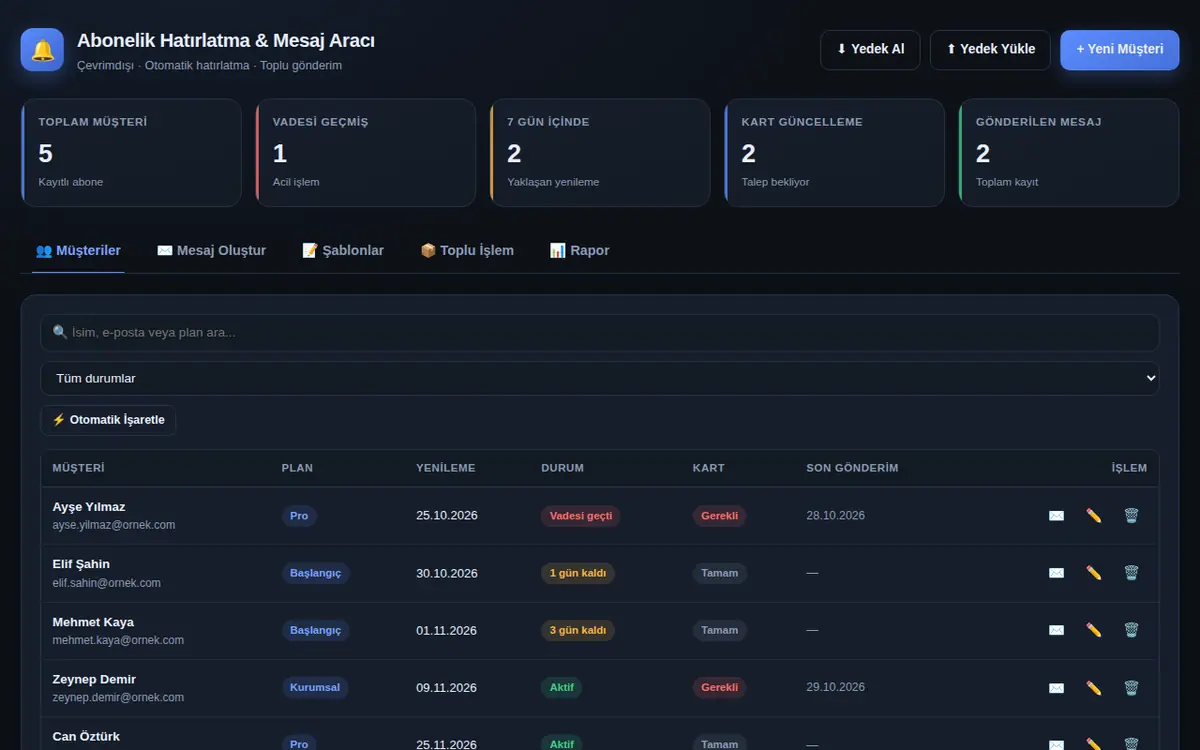Viewport: 1200px width, 750px height.
Task: Click the renewal date 30.10.2026
Action: click(x=447, y=573)
